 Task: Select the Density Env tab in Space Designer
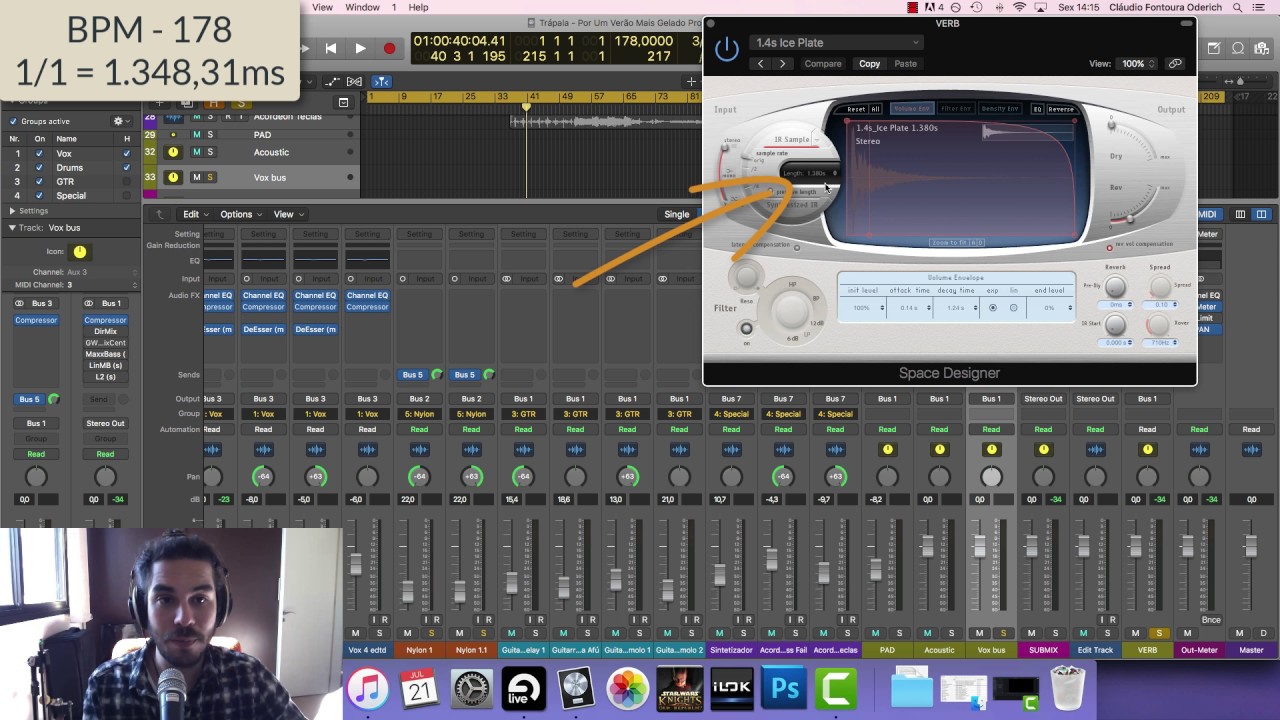[x=999, y=109]
